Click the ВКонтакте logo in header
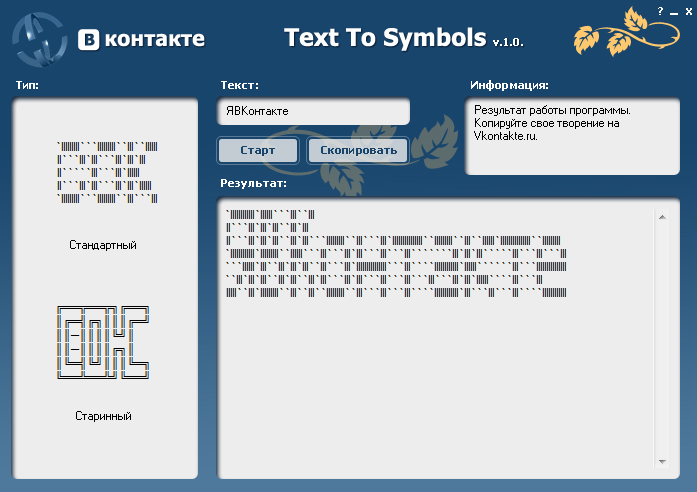 141,39
